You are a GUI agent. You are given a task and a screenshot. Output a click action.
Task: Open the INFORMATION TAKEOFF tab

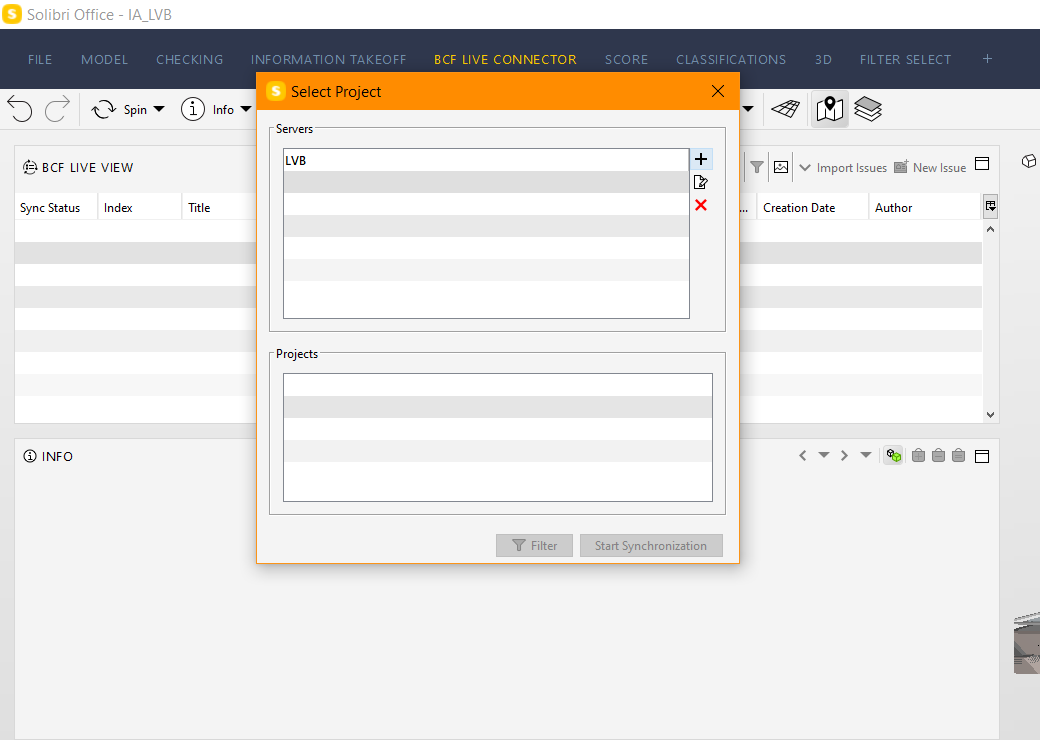(328, 60)
